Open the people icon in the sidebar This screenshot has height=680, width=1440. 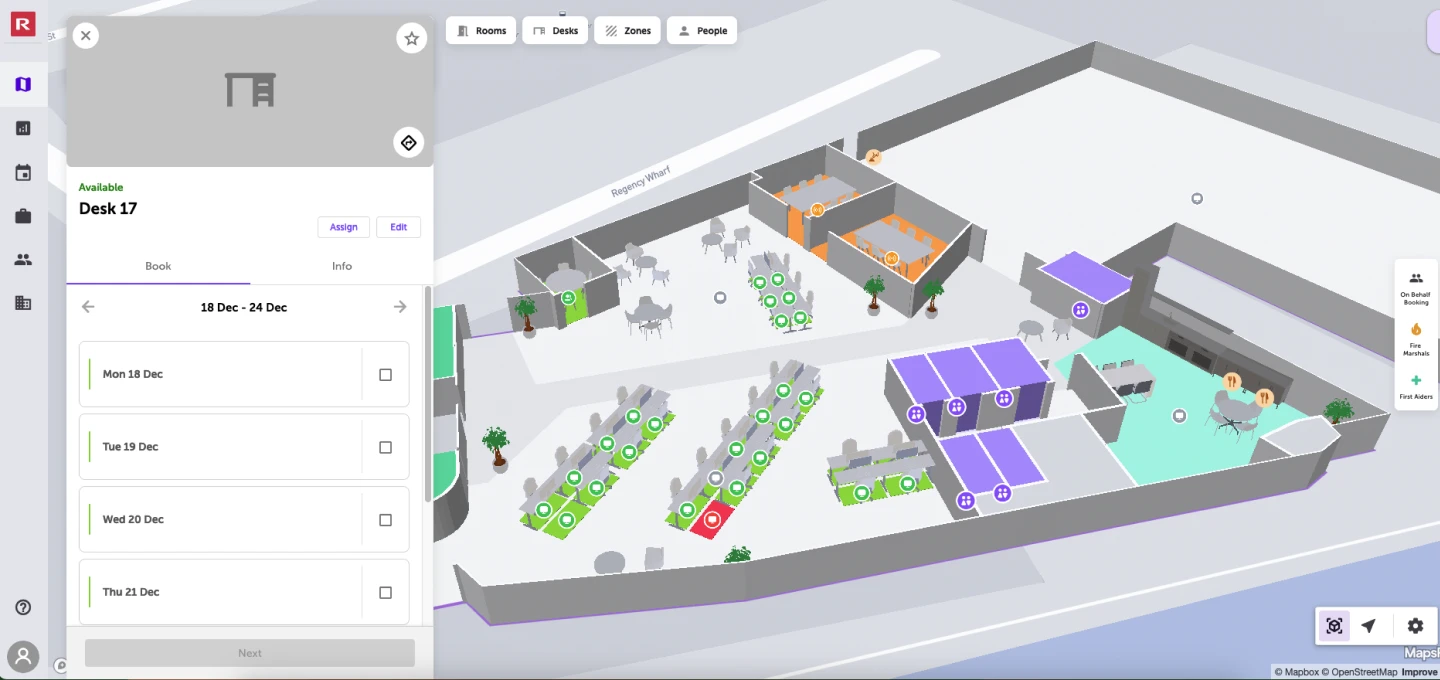click(x=23, y=259)
